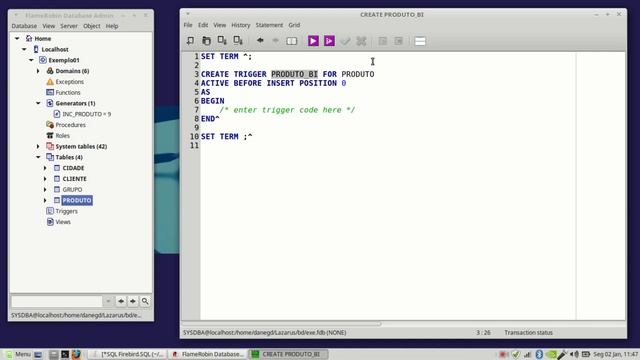Open the Help menu in FlameRobin
The image size is (640, 360).
(112, 26)
